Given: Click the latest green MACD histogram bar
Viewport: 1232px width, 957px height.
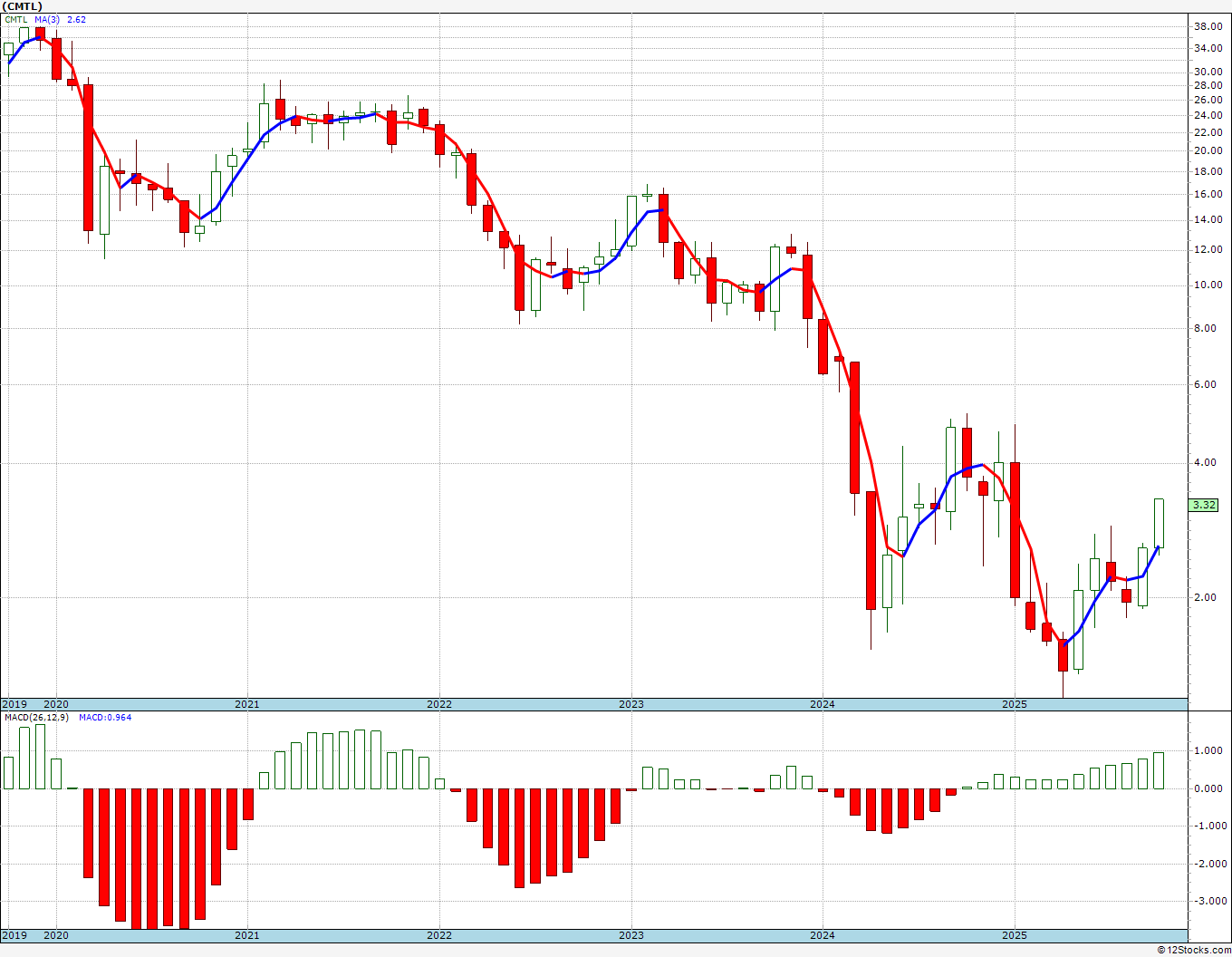Looking at the screenshot, I should point(1159,770).
